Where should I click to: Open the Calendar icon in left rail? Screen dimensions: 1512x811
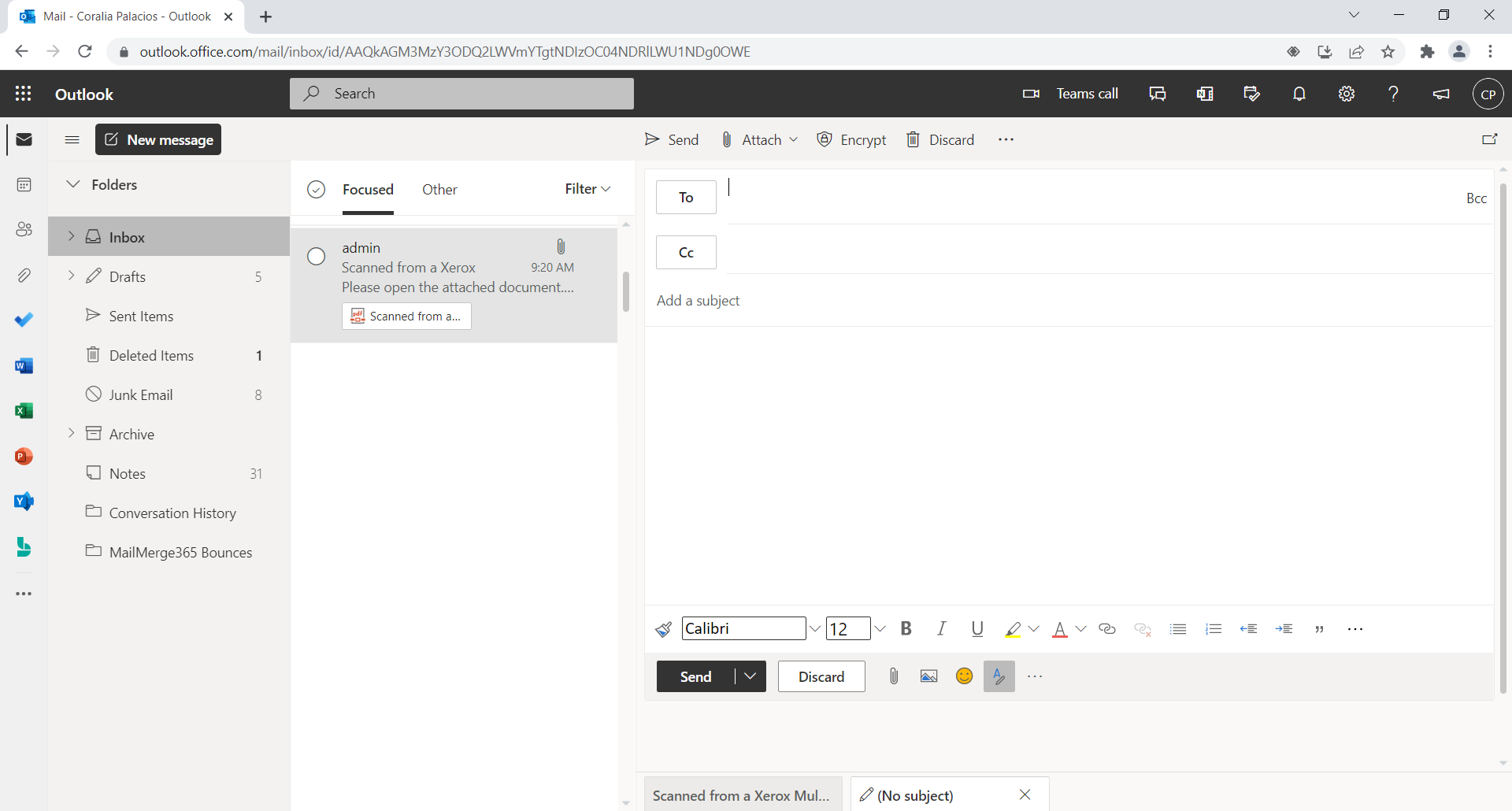(x=24, y=184)
